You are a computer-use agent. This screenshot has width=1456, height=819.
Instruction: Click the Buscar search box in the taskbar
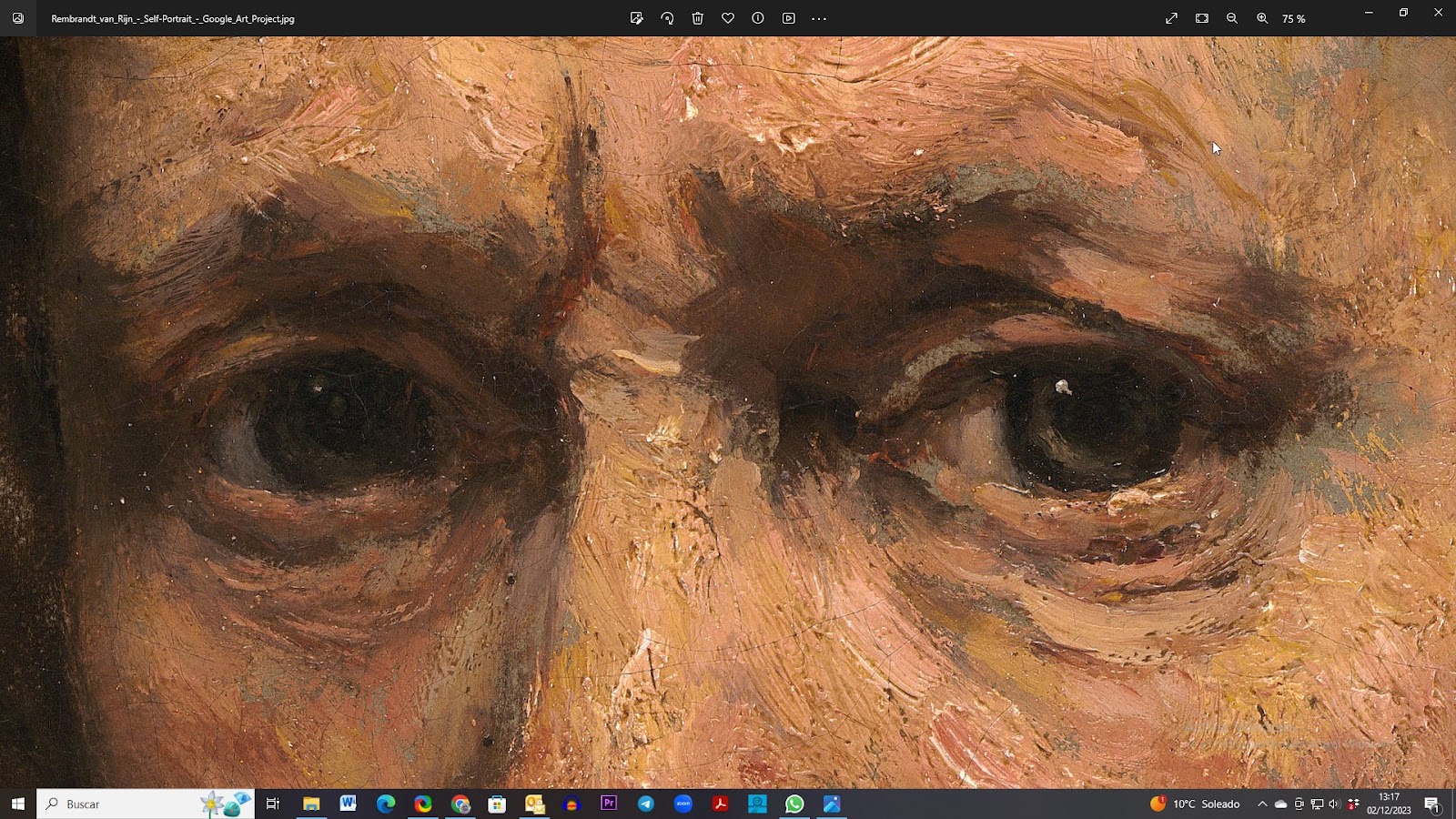coord(146,804)
